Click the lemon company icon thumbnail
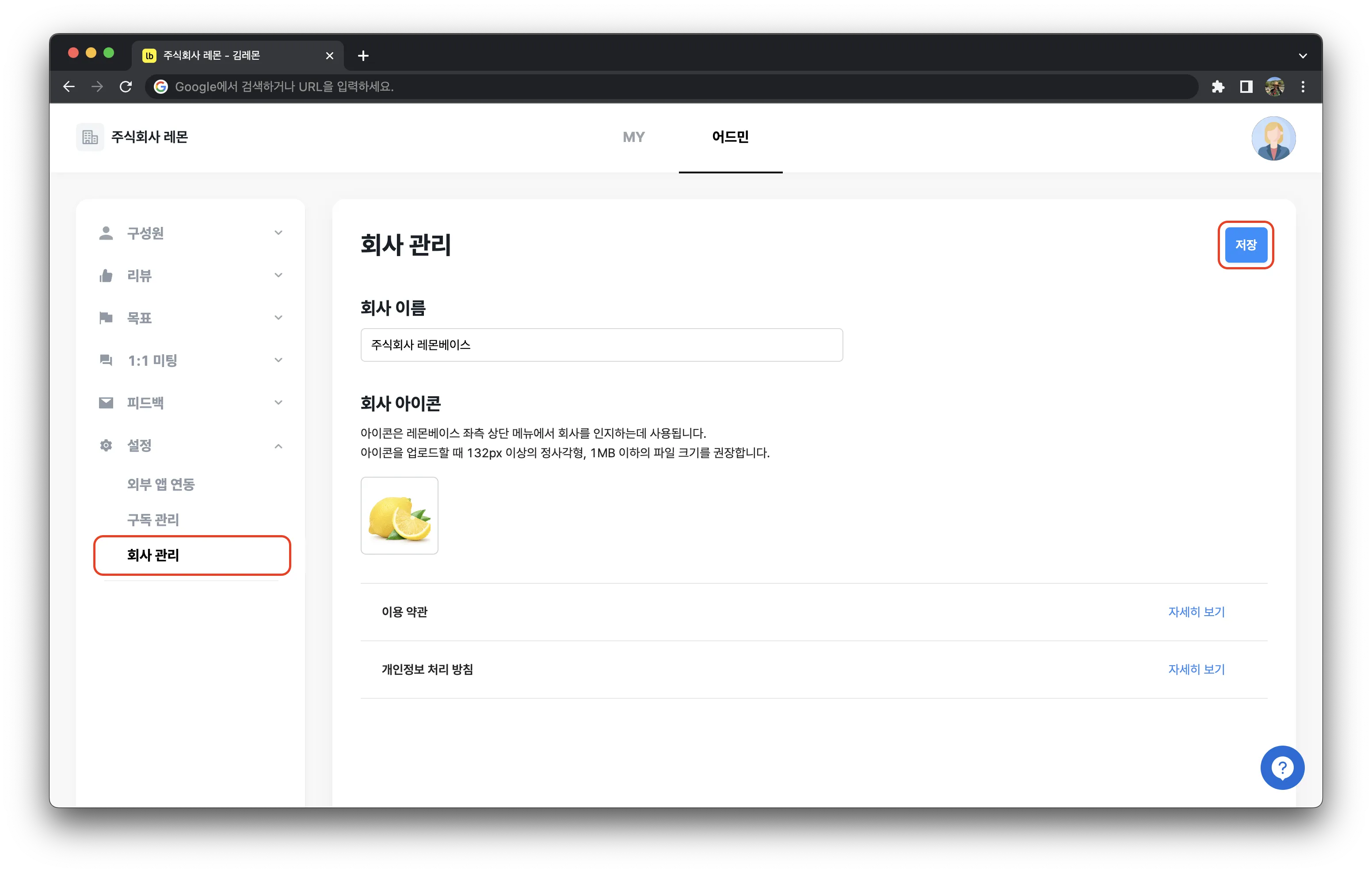This screenshot has width=1372, height=873. pyautogui.click(x=400, y=516)
